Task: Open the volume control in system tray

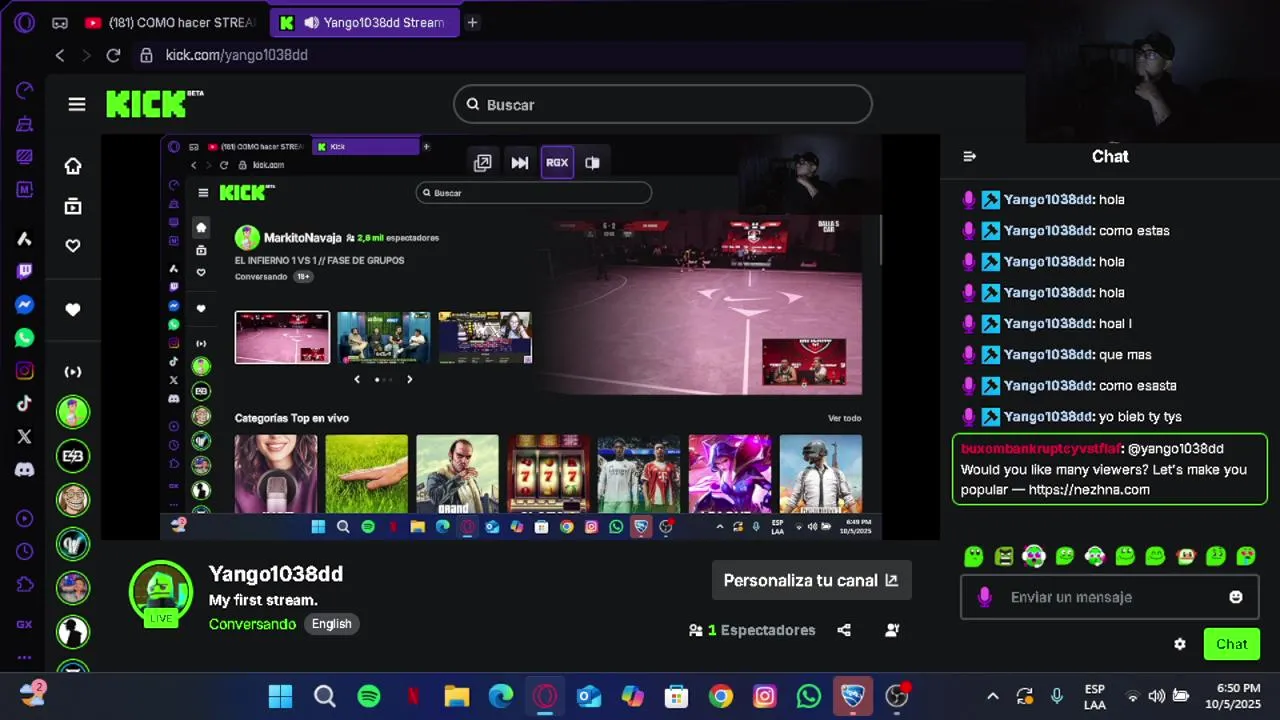Action: [1157, 696]
